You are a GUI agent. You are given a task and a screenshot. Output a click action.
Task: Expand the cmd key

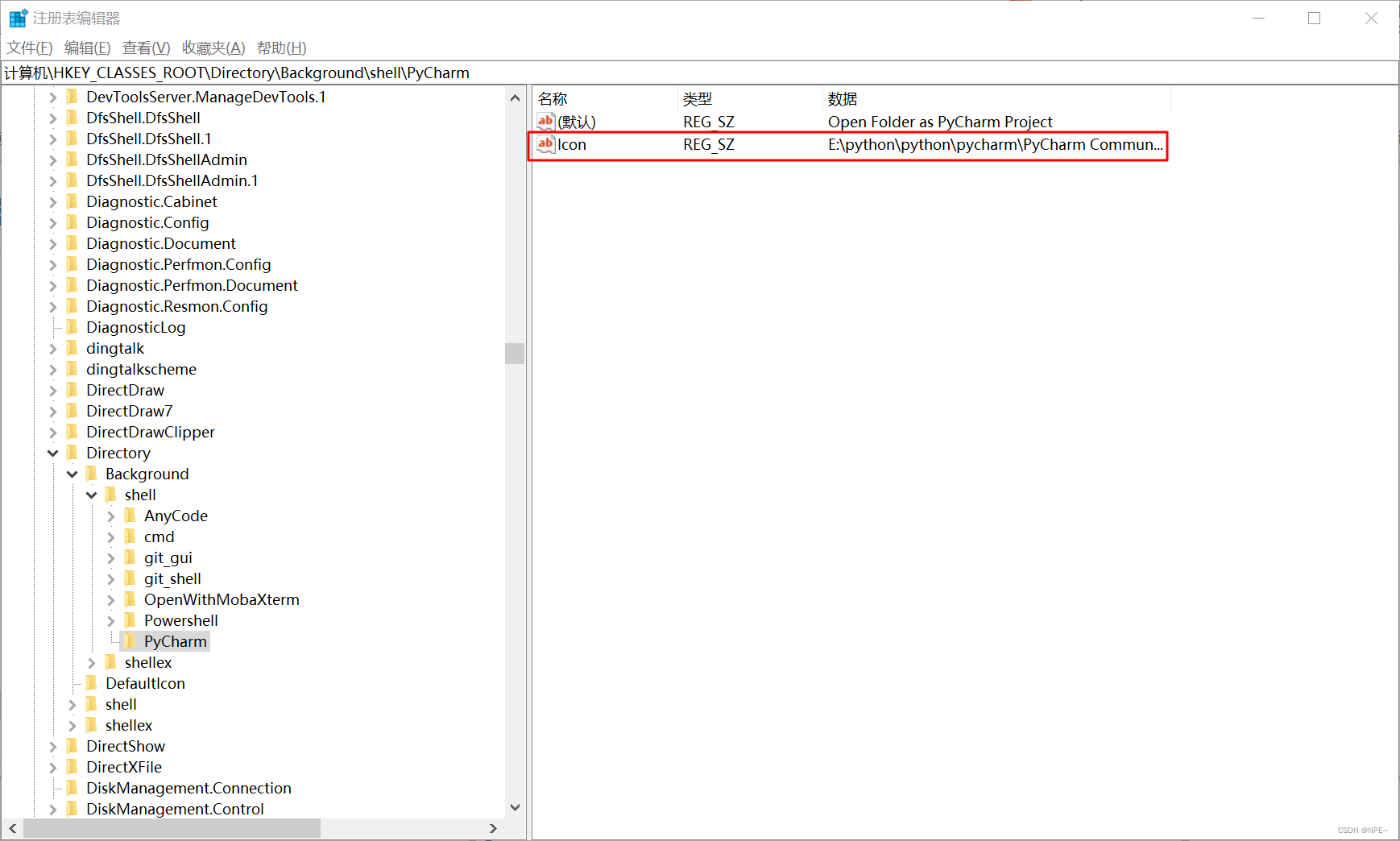[111, 536]
